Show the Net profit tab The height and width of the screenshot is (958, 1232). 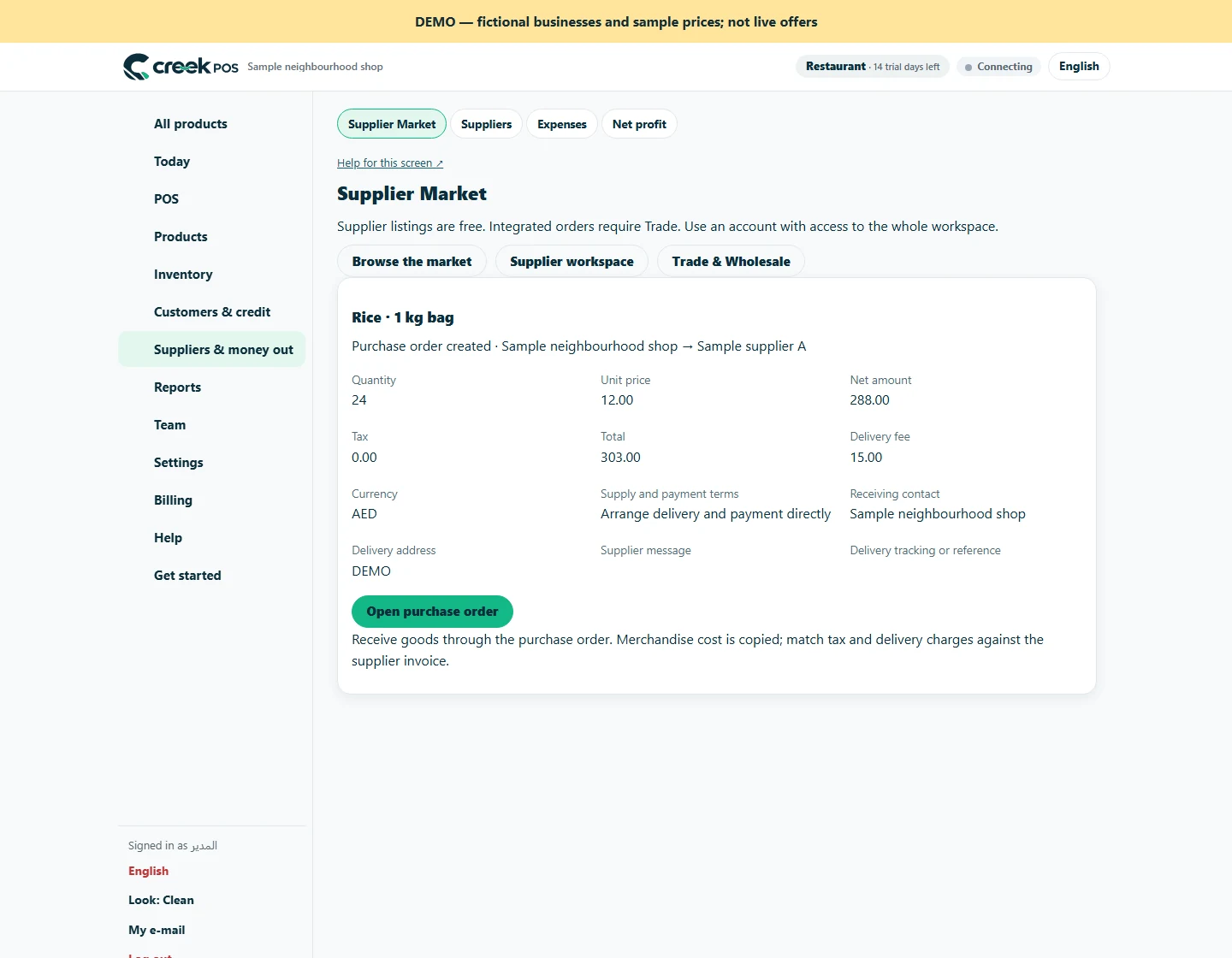coord(639,124)
